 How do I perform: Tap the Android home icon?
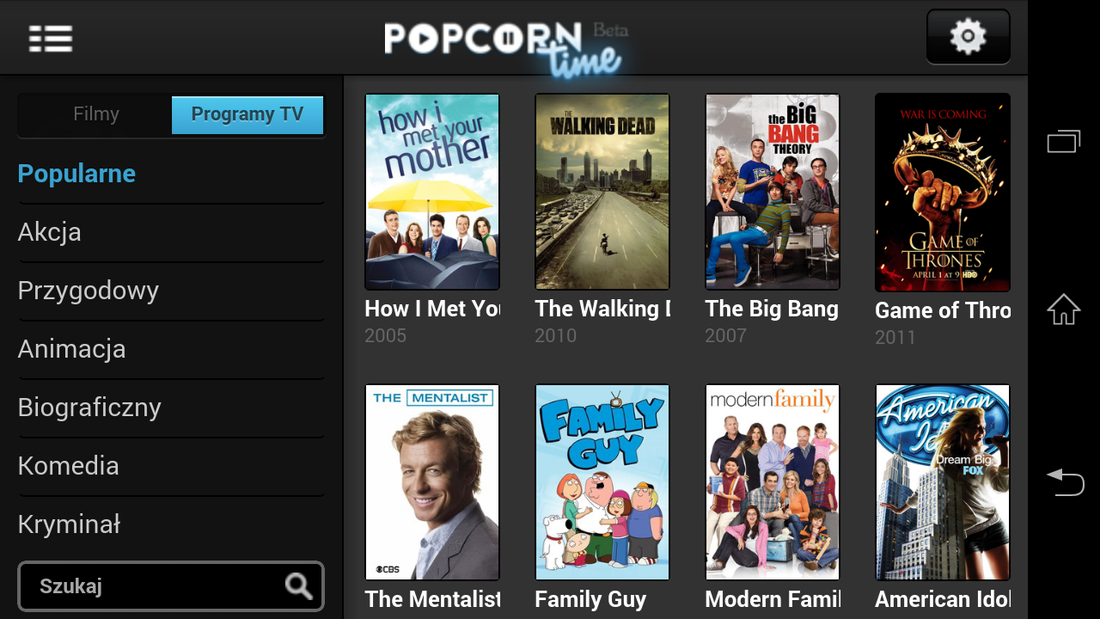point(1064,310)
